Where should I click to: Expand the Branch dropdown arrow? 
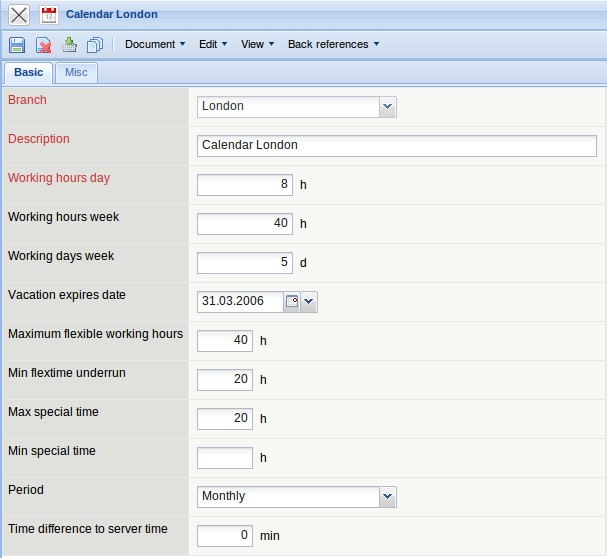tap(388, 106)
